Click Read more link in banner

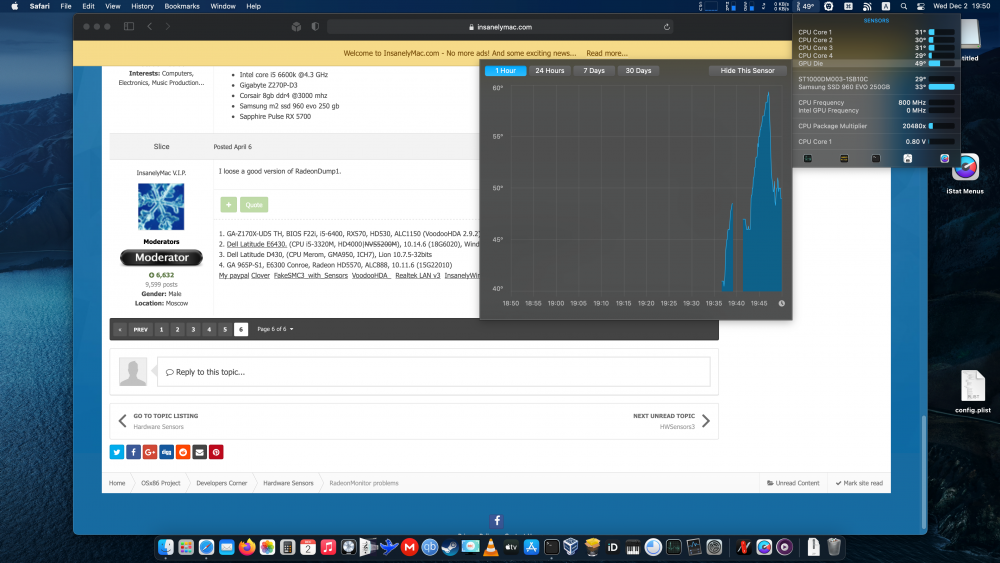click(607, 53)
